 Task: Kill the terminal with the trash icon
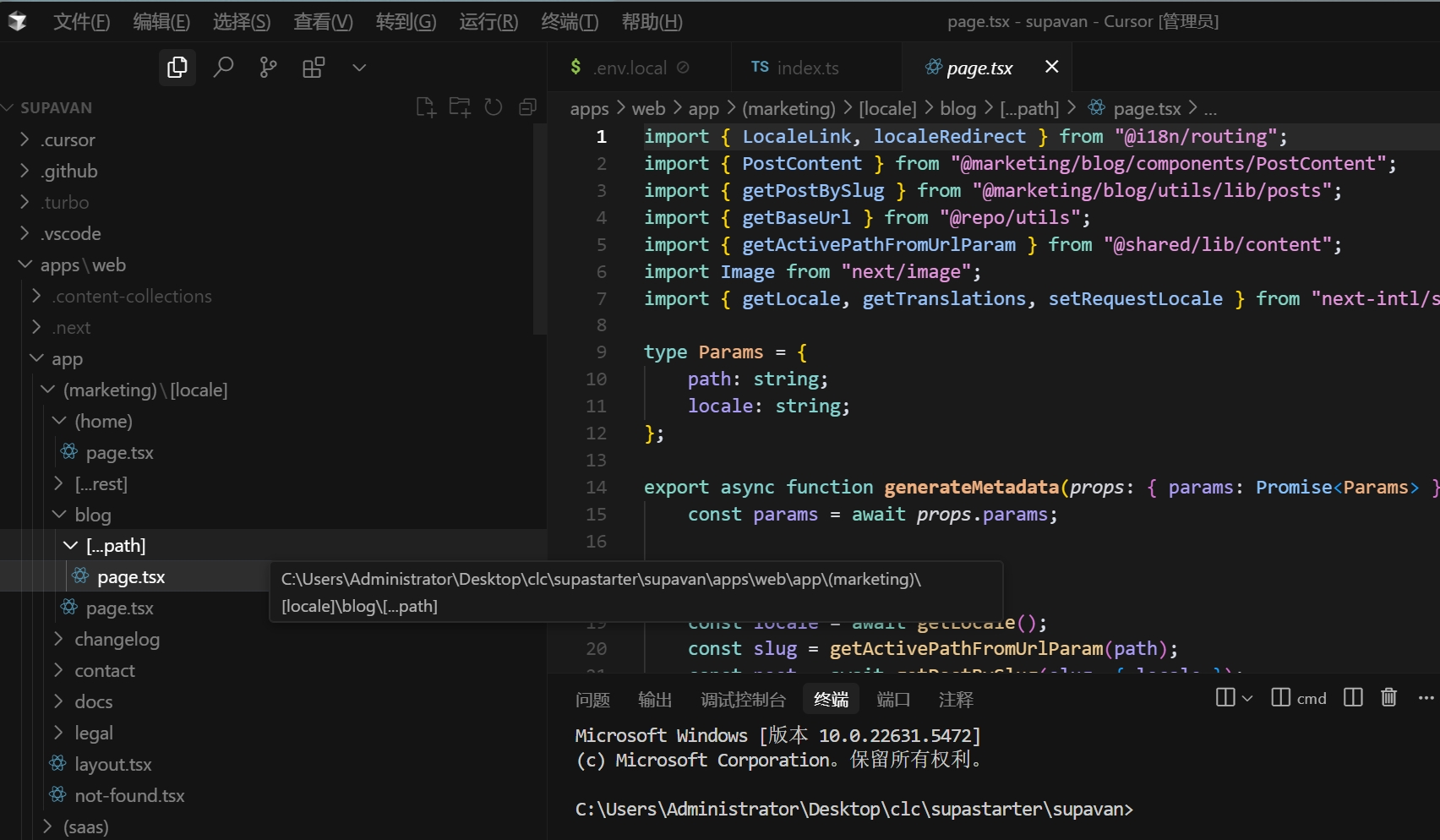(1388, 697)
